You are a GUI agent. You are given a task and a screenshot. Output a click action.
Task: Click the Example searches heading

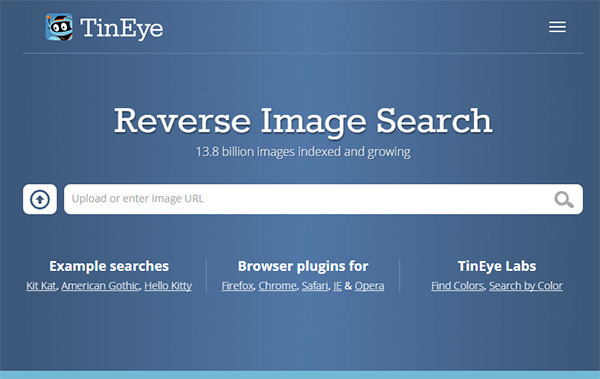tap(109, 266)
